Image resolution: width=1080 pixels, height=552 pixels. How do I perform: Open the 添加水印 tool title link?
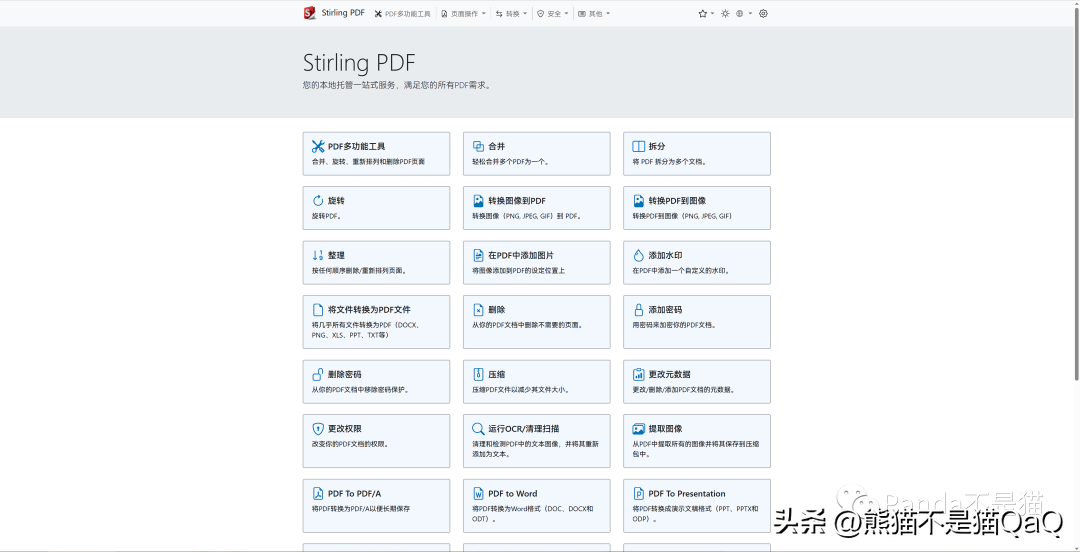[x=665, y=255]
